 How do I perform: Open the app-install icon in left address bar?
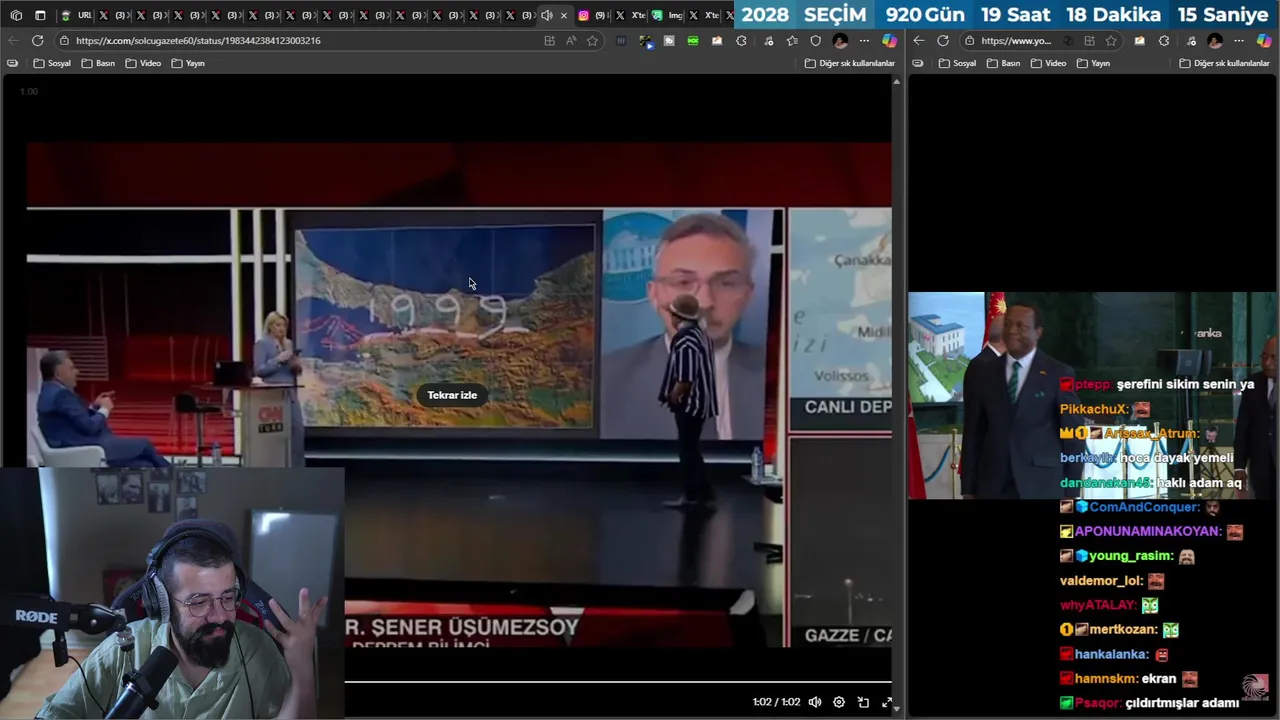549,41
